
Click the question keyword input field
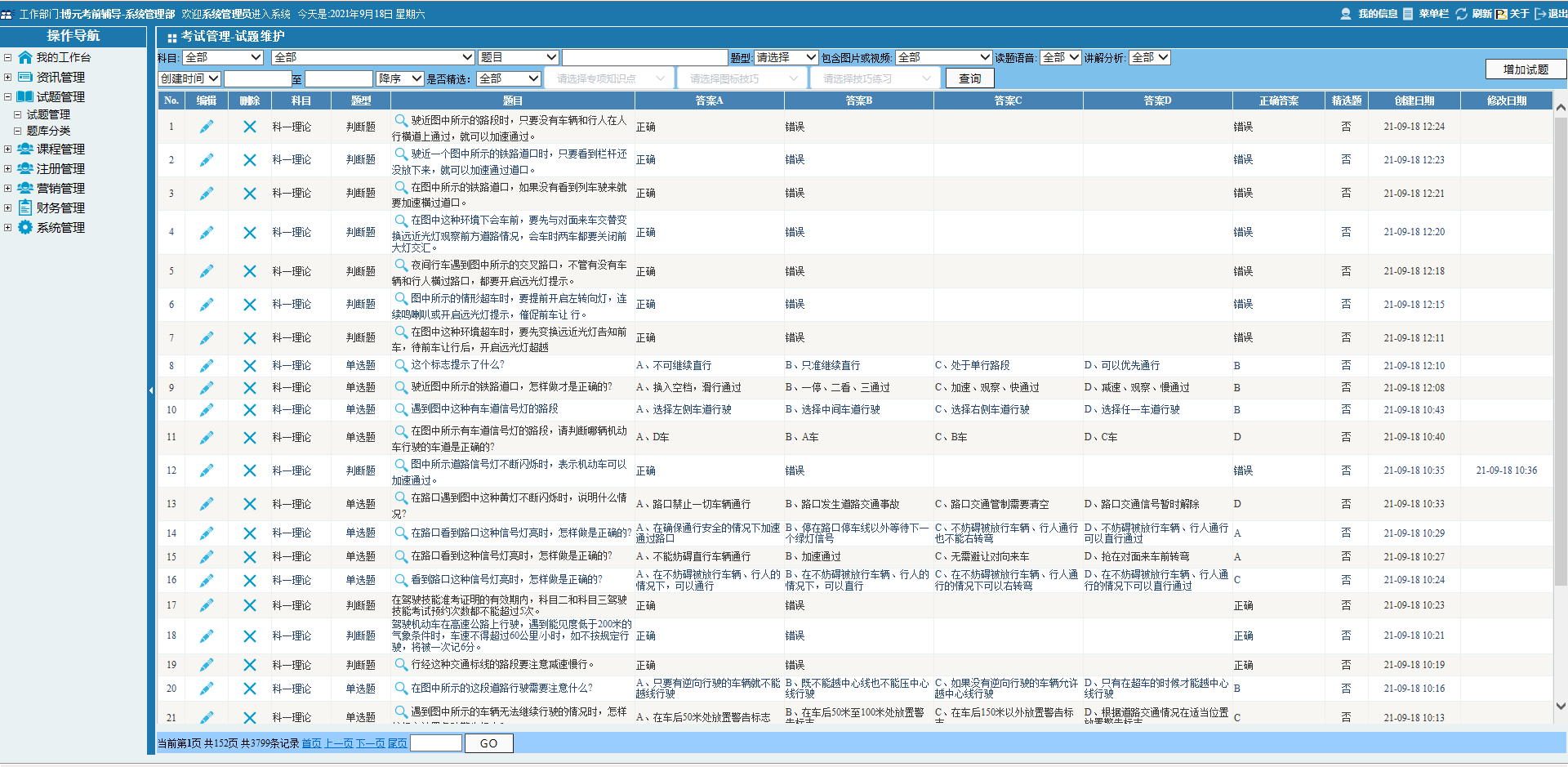point(645,57)
